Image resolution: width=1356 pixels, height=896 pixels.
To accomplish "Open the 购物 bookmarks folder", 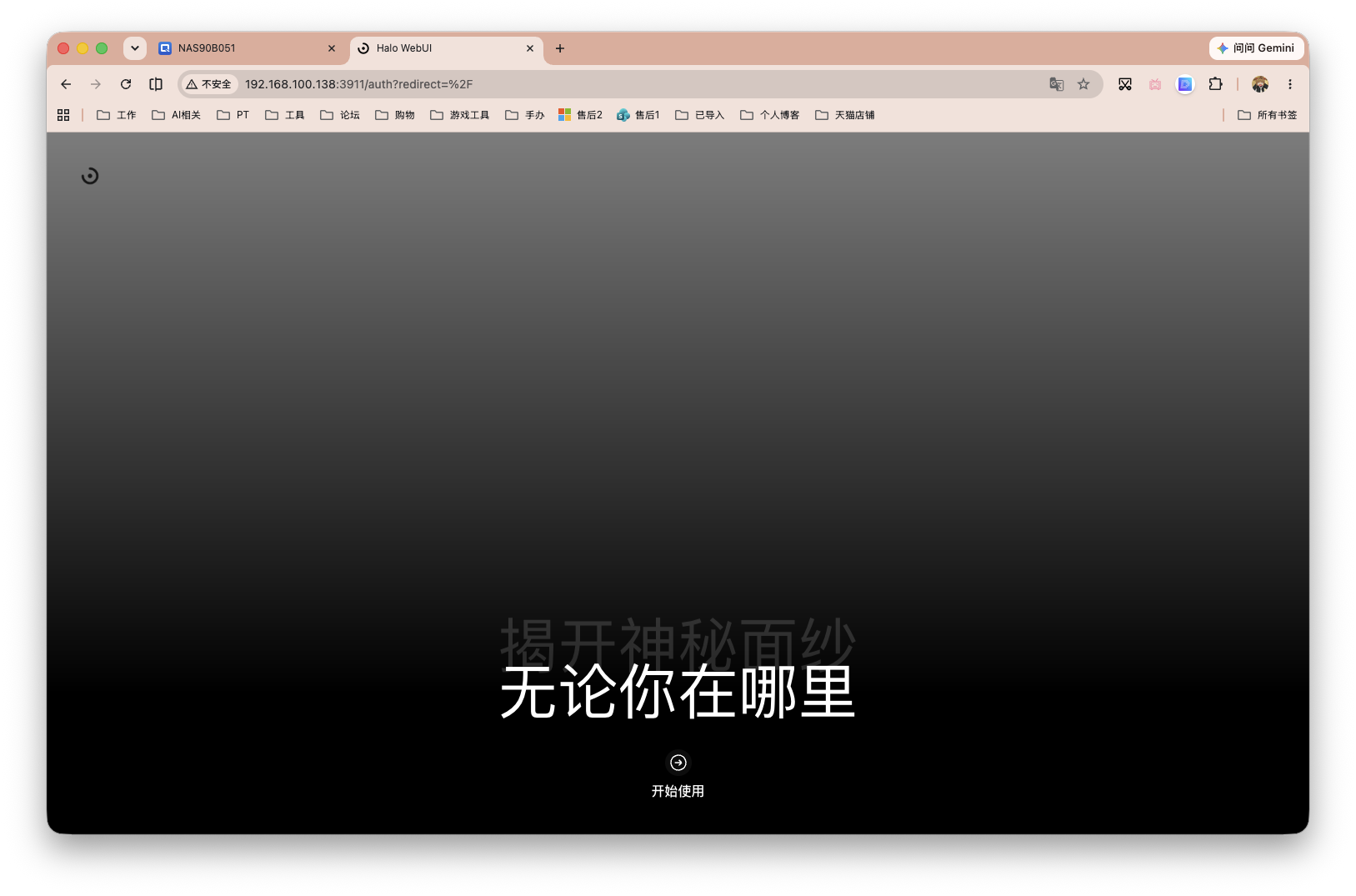I will (395, 115).
